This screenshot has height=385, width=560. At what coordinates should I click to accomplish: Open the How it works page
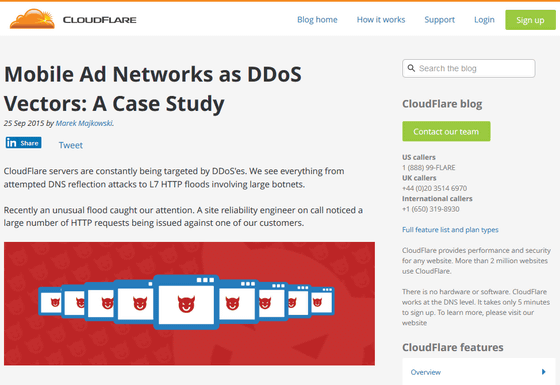(x=381, y=20)
